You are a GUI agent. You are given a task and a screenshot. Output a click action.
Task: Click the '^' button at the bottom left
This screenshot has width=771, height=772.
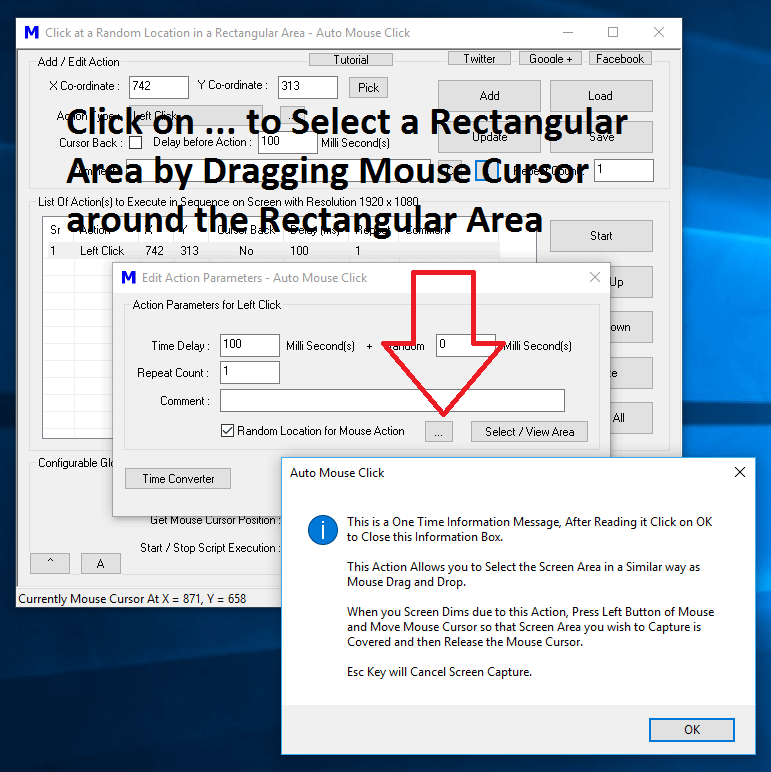(50, 563)
